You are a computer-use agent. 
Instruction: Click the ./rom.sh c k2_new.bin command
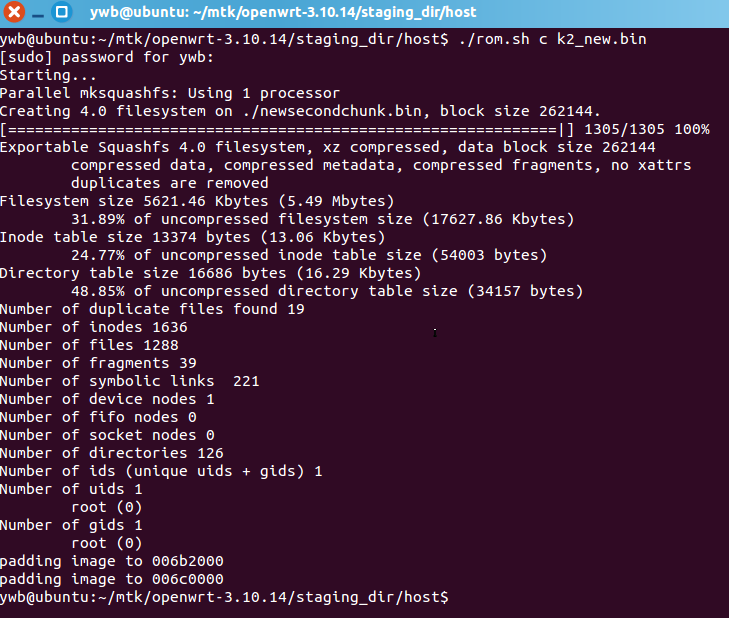[x=552, y=39]
